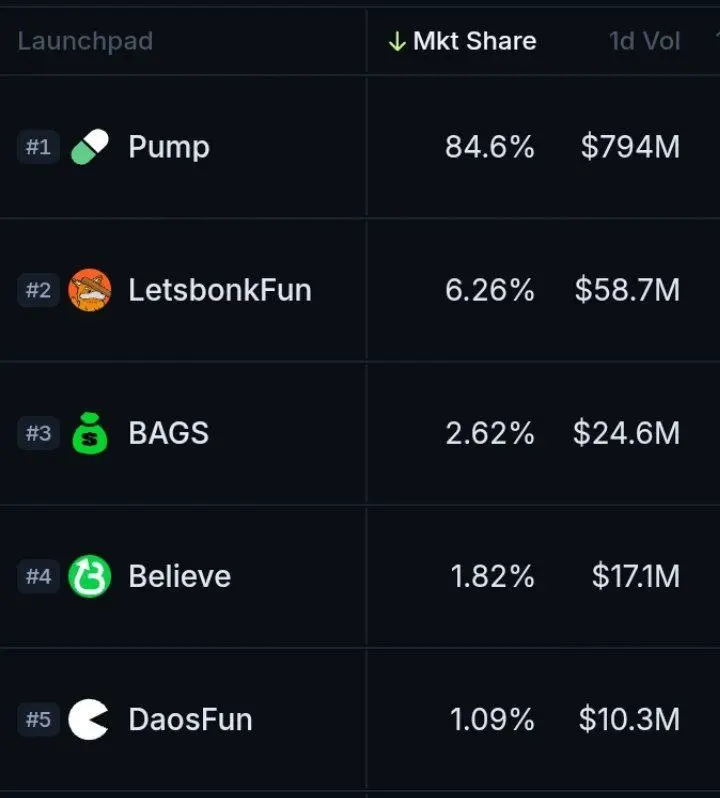
Task: Select the #3 rank badge
Action: point(38,433)
